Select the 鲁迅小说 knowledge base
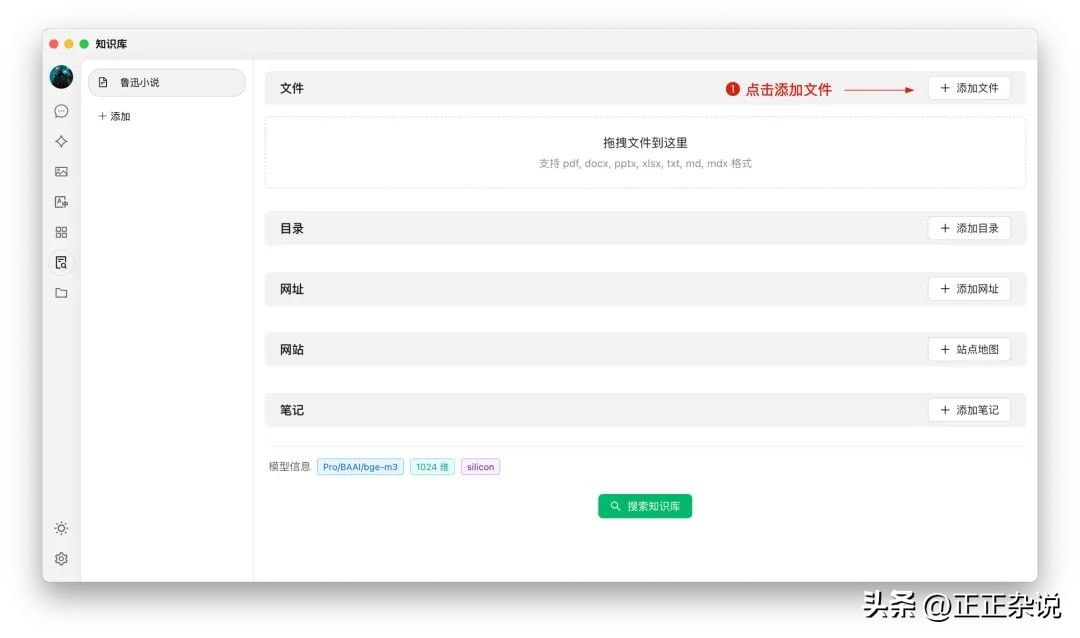Viewport: 1080px width, 638px height. coord(166,83)
